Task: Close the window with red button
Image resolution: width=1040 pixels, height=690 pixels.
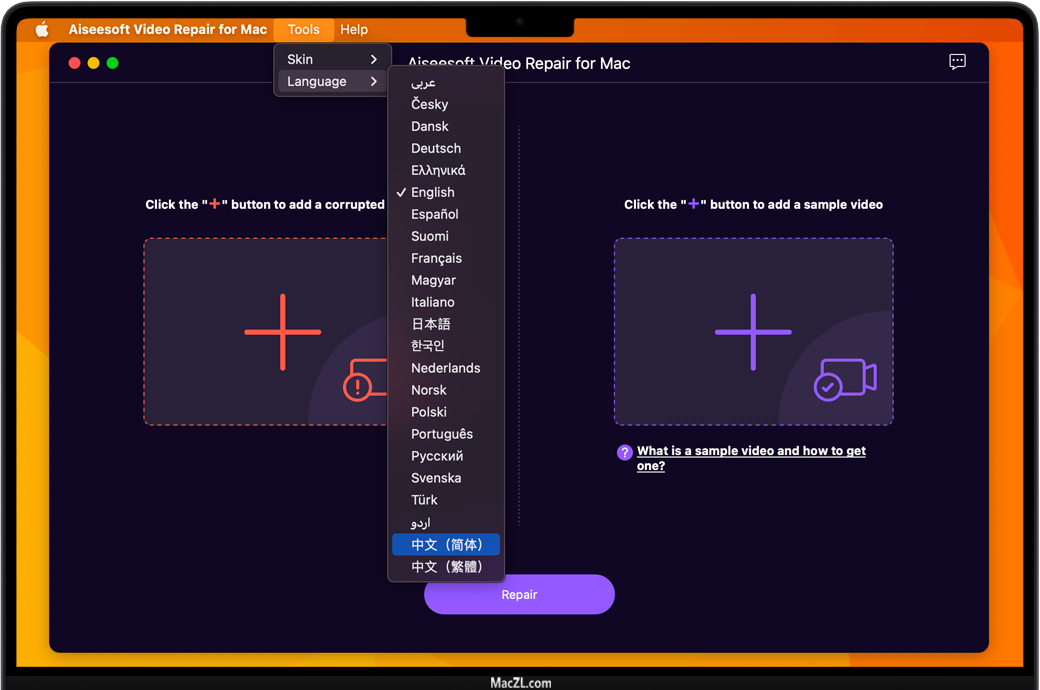Action: [74, 63]
